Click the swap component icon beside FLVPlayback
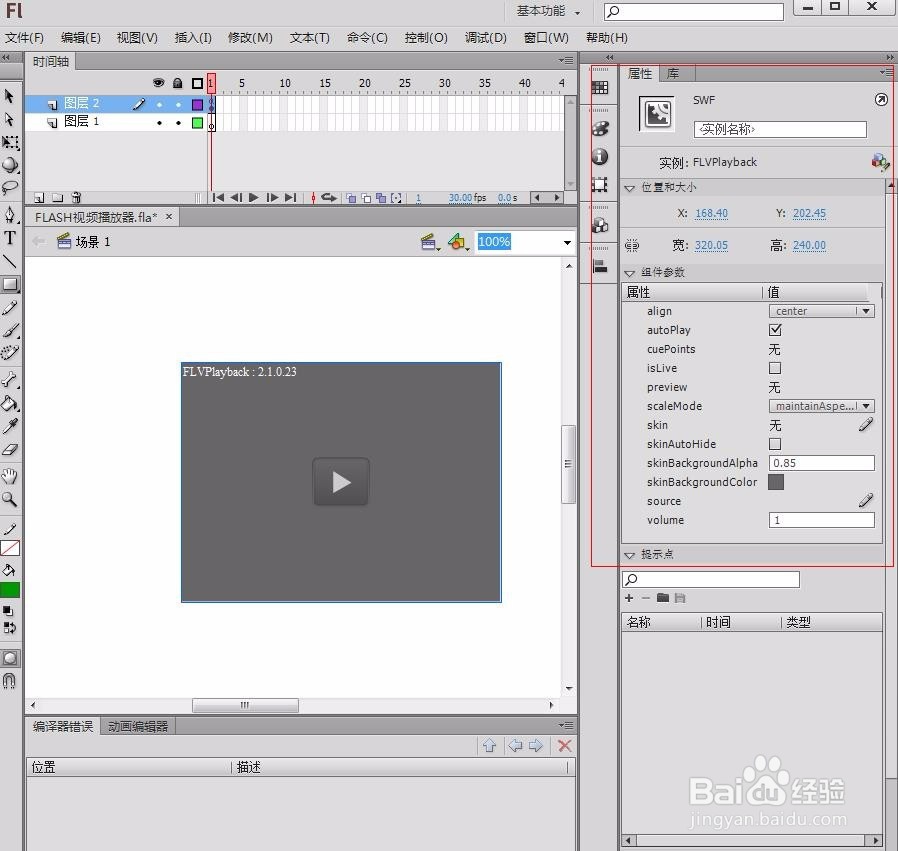 pos(879,162)
